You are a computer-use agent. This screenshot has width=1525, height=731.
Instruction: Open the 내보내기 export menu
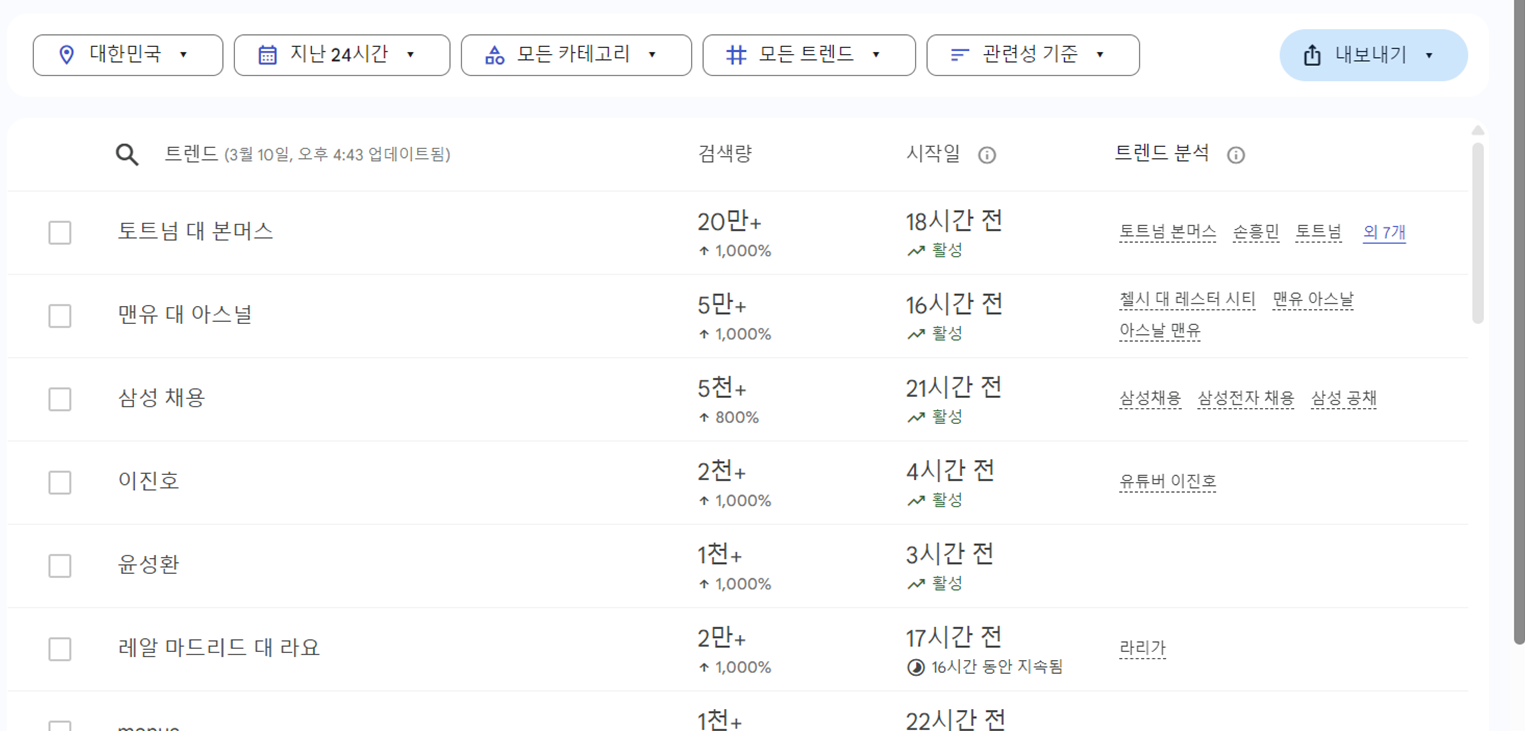click(1374, 55)
